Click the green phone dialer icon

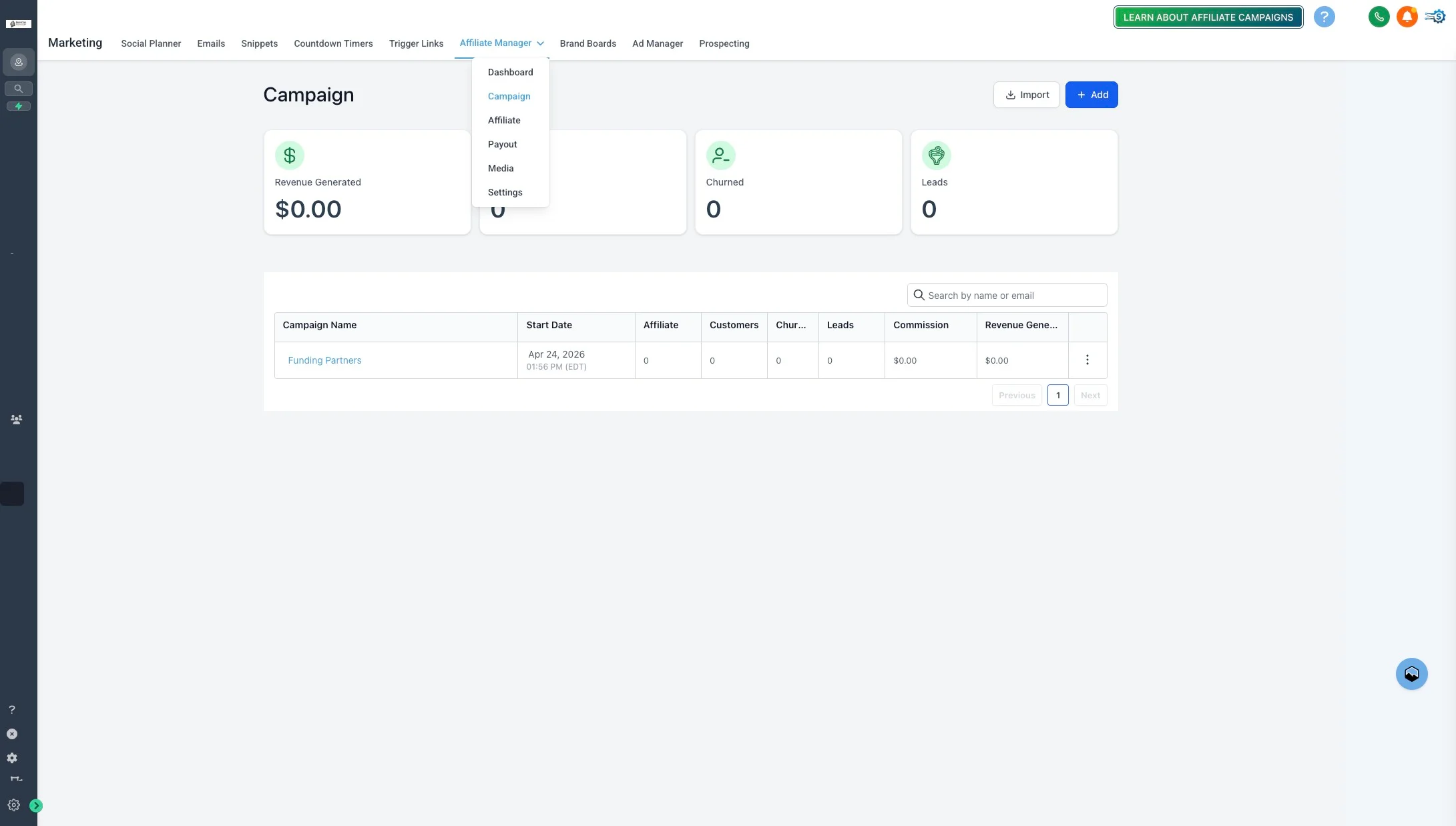(x=1379, y=17)
